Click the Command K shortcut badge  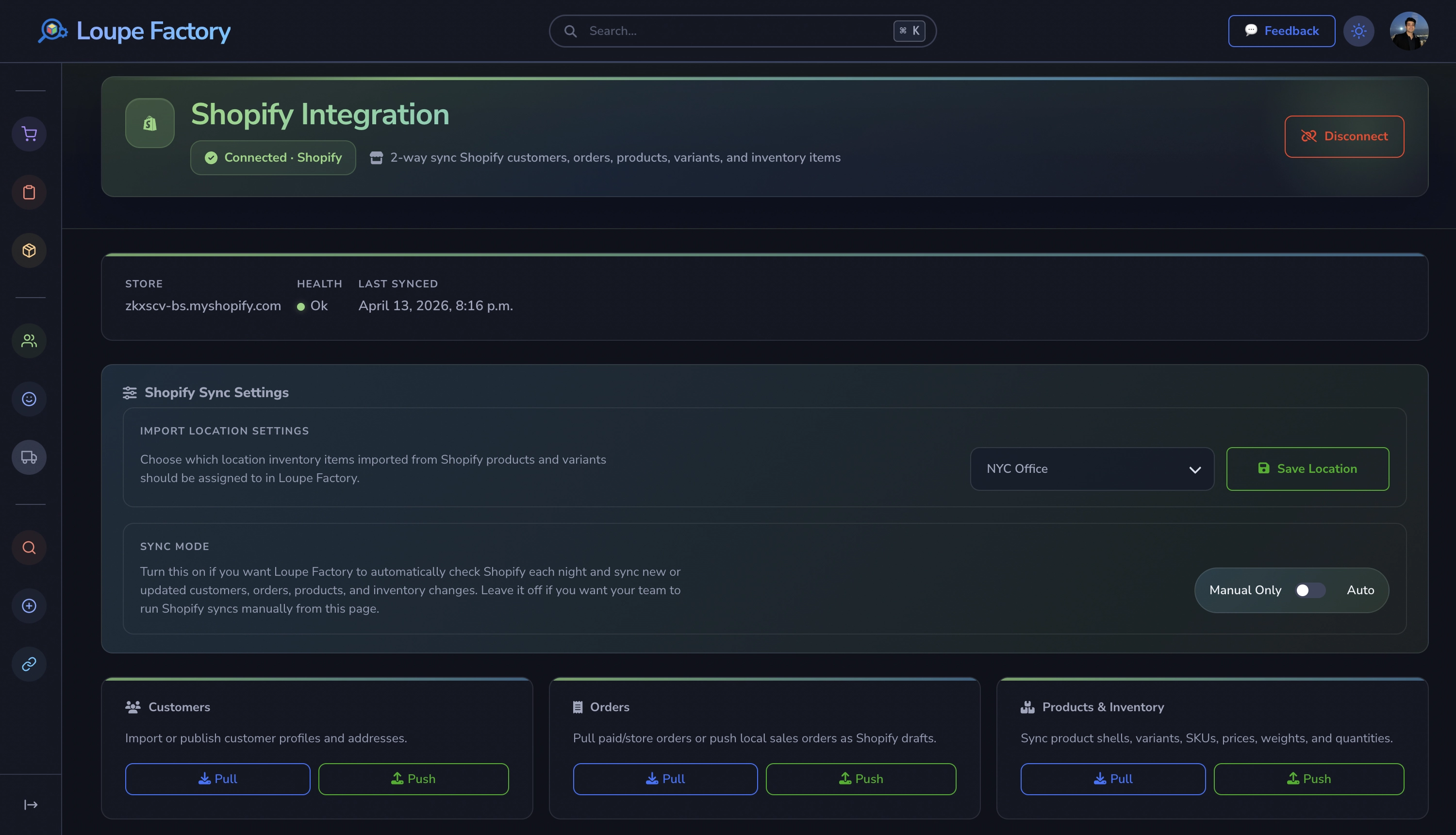click(909, 31)
